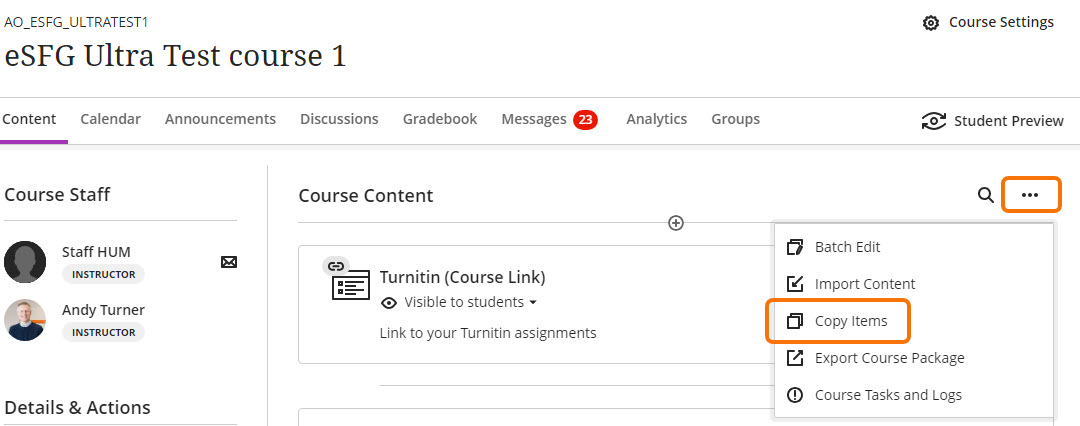Click the Turnitin course link icon
Image resolution: width=1080 pixels, height=426 pixels.
[x=351, y=284]
